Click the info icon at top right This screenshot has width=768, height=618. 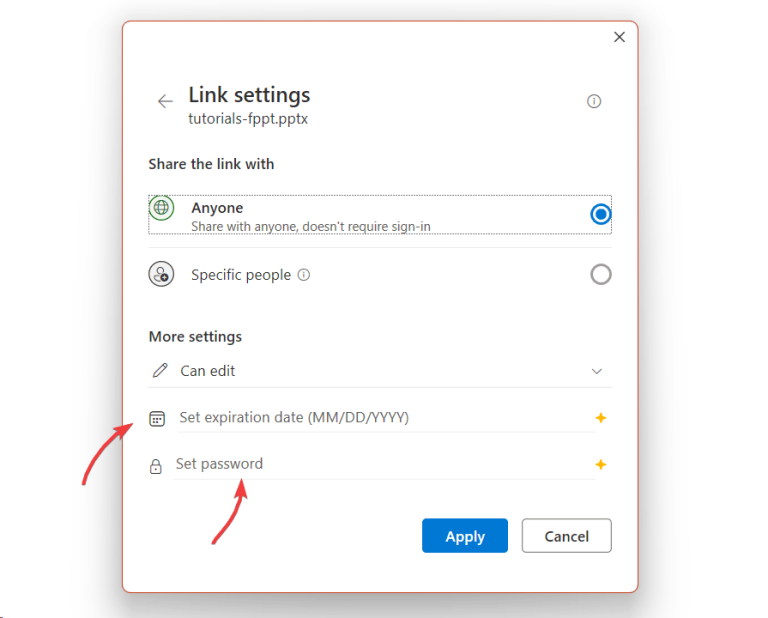pos(594,101)
